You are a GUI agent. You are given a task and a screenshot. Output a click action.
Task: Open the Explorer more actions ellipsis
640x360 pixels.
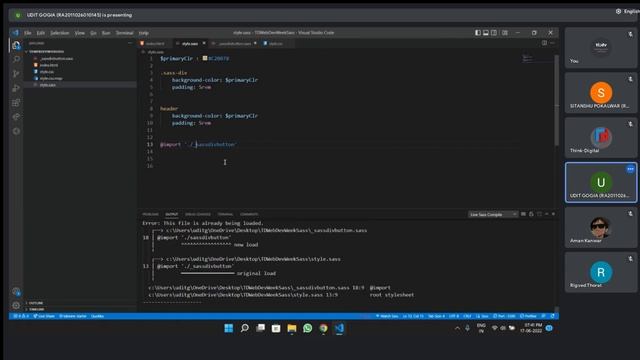[130, 43]
